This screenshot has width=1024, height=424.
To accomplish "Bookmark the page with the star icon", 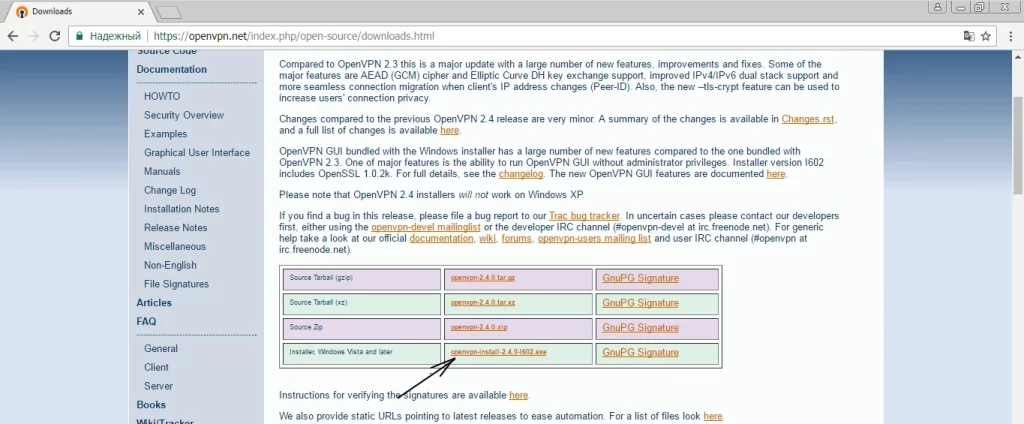I will point(986,36).
